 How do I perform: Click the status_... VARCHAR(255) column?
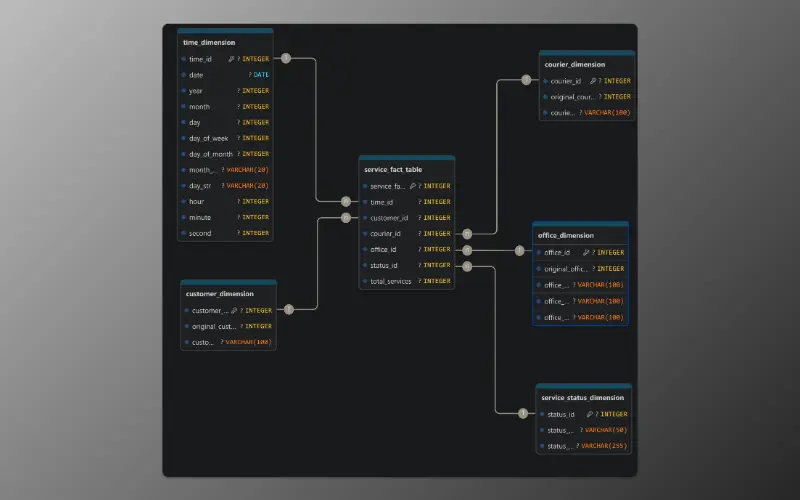click(584, 446)
